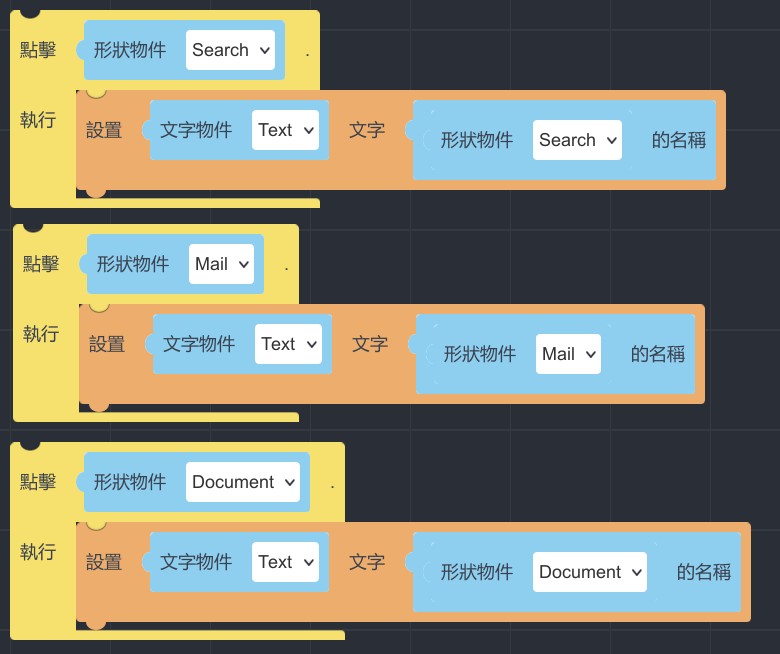780x654 pixels.
Task: Open the Text dropdown in the Mail handler row
Action: (288, 344)
